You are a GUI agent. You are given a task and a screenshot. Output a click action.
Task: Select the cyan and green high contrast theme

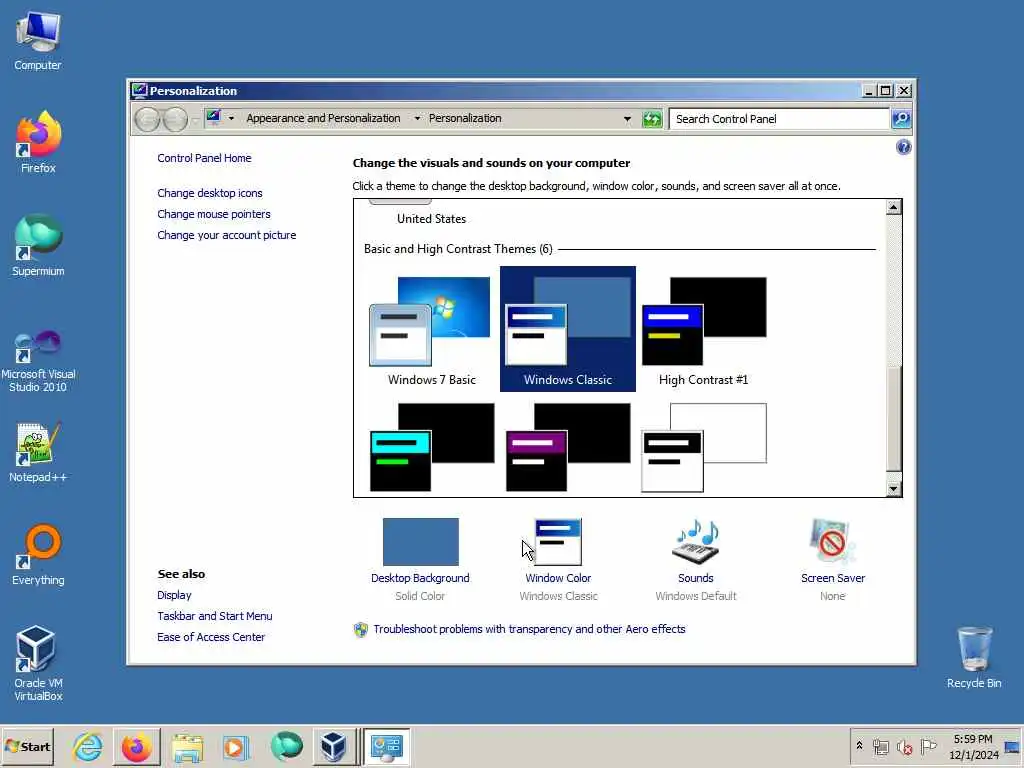431,447
